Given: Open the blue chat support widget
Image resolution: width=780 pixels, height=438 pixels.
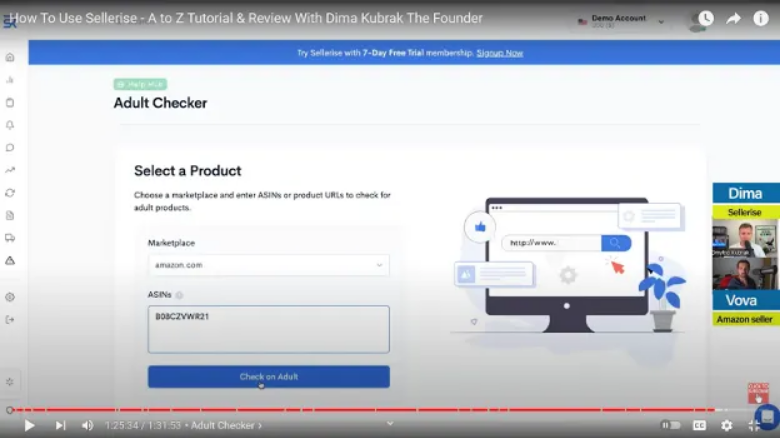Looking at the screenshot, I should (x=768, y=417).
